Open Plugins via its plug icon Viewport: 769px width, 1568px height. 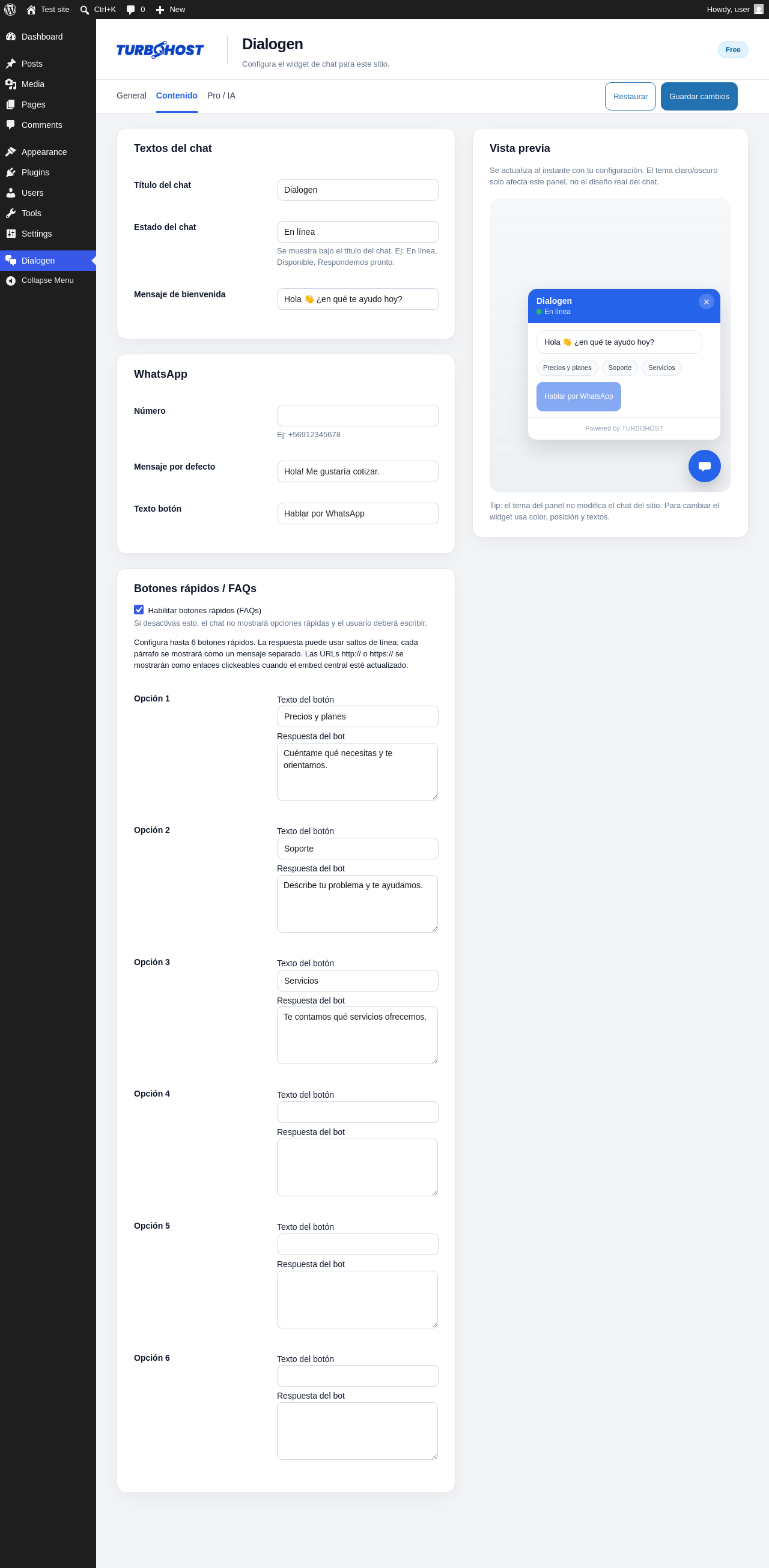[11, 172]
